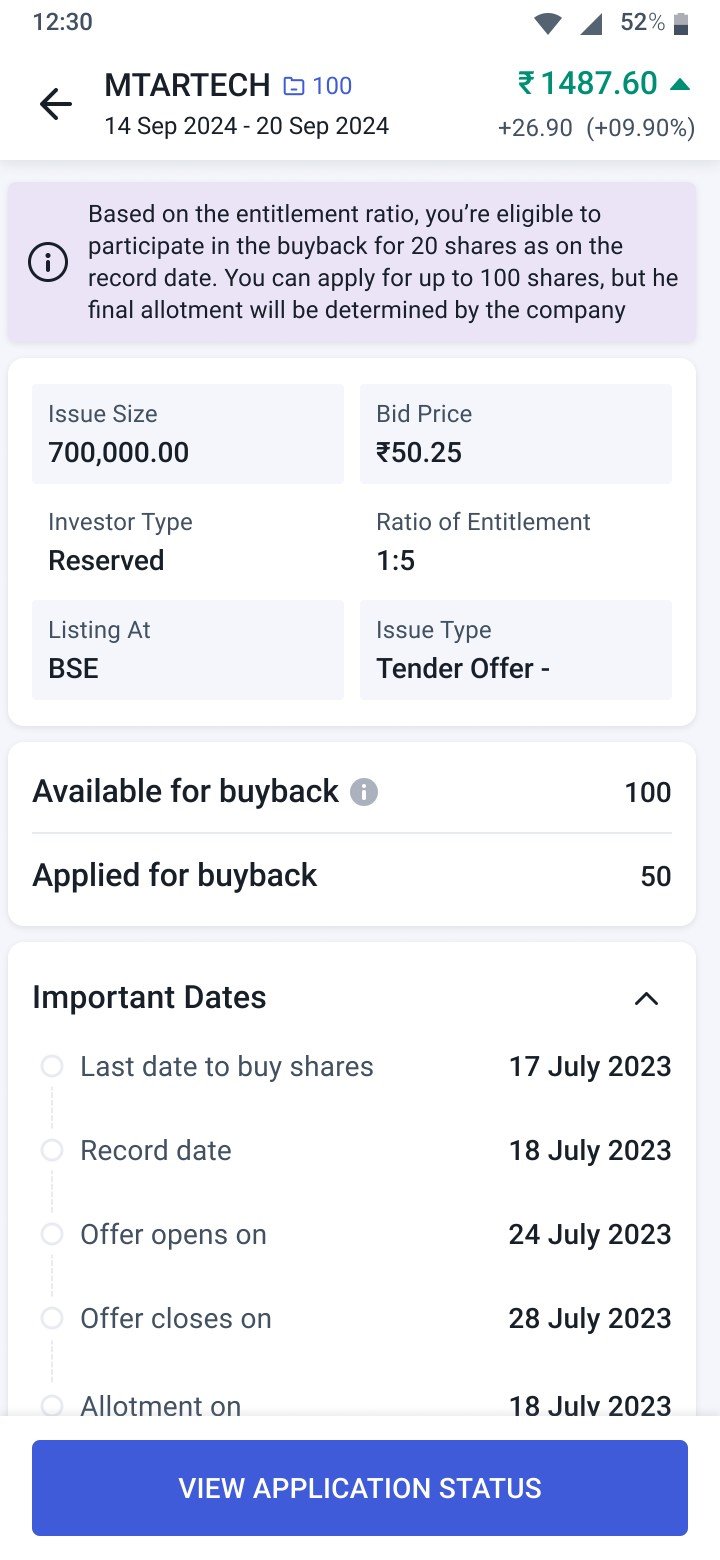Tap the back arrow icon

point(55,104)
